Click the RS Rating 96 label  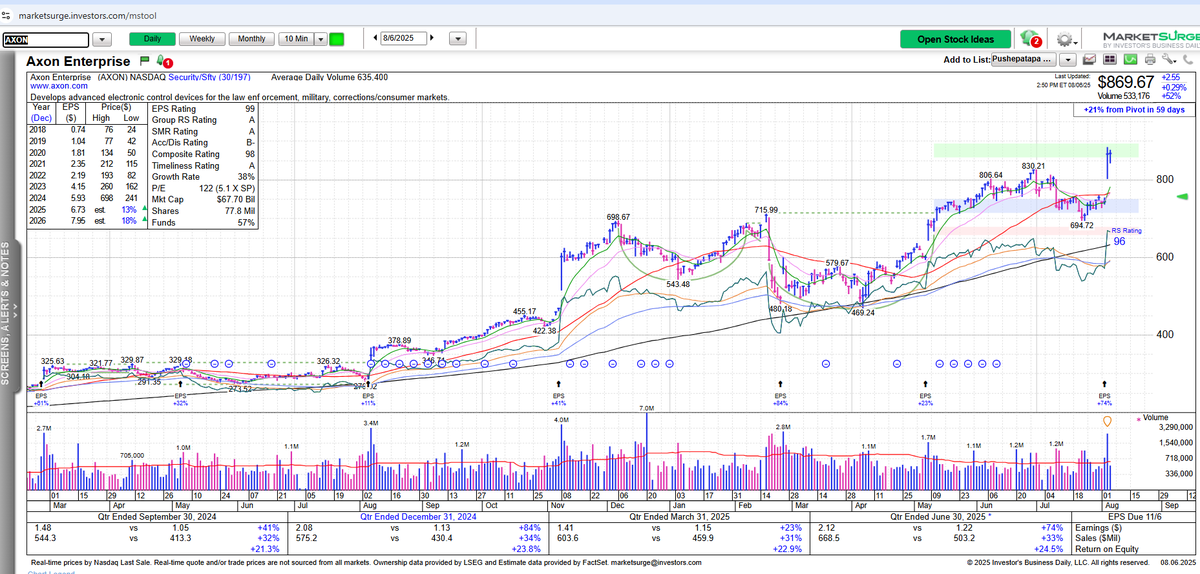(1126, 236)
